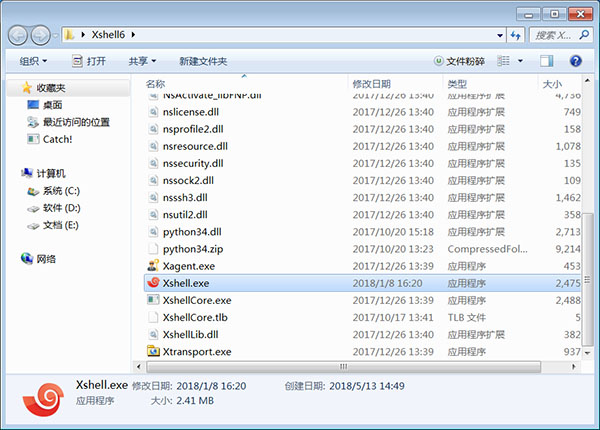Open 文档 (E:) drive

pyautogui.click(x=60, y=225)
